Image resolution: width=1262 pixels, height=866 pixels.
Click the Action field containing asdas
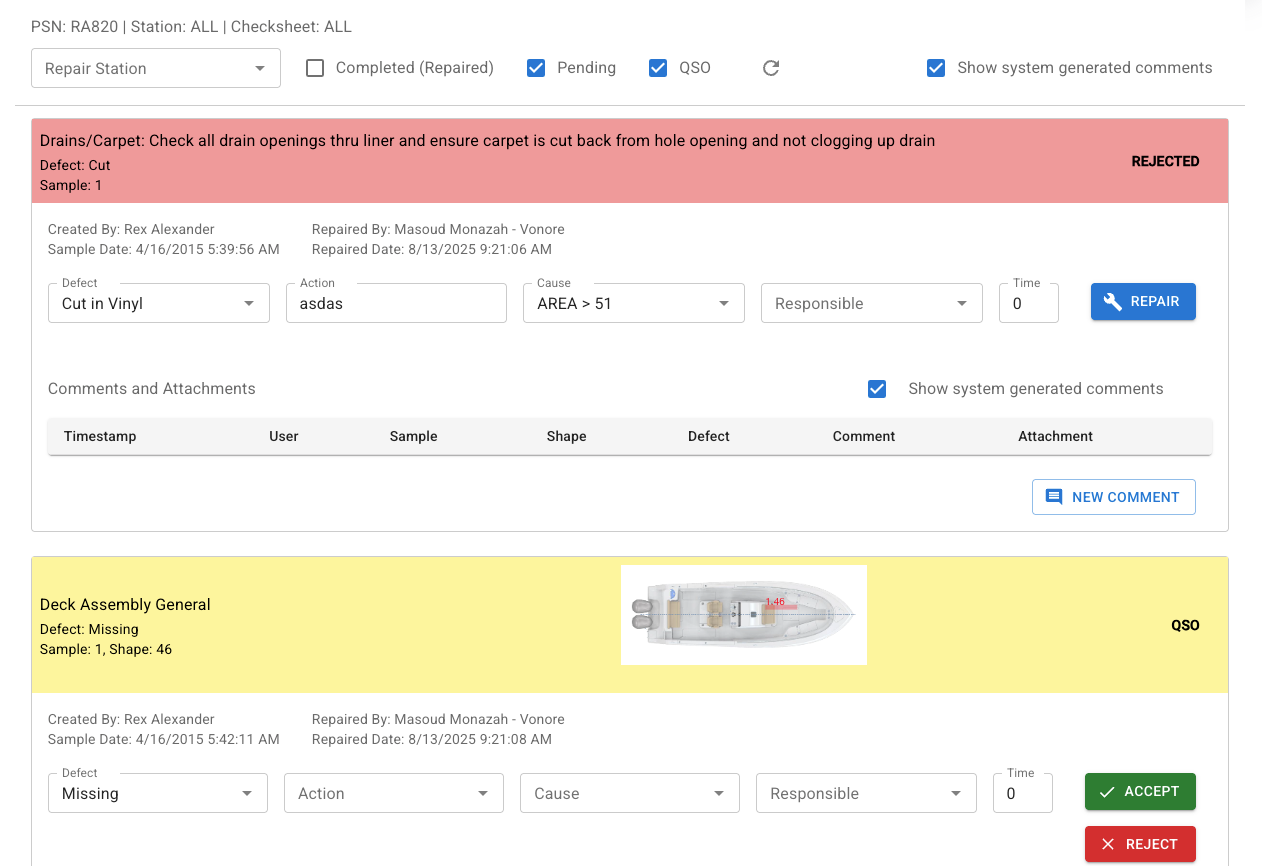(x=396, y=303)
